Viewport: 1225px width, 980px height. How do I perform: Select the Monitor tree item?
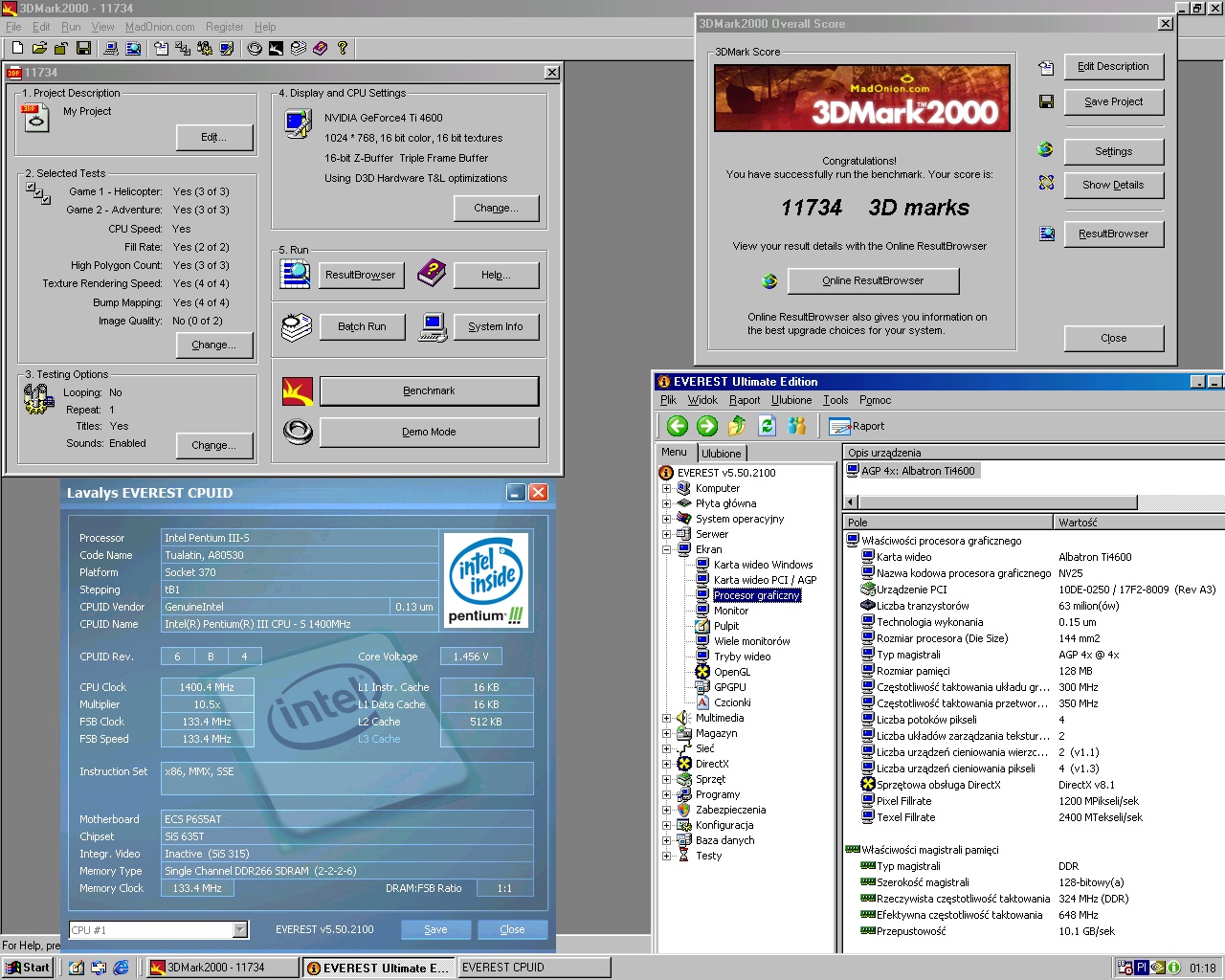coord(731,611)
